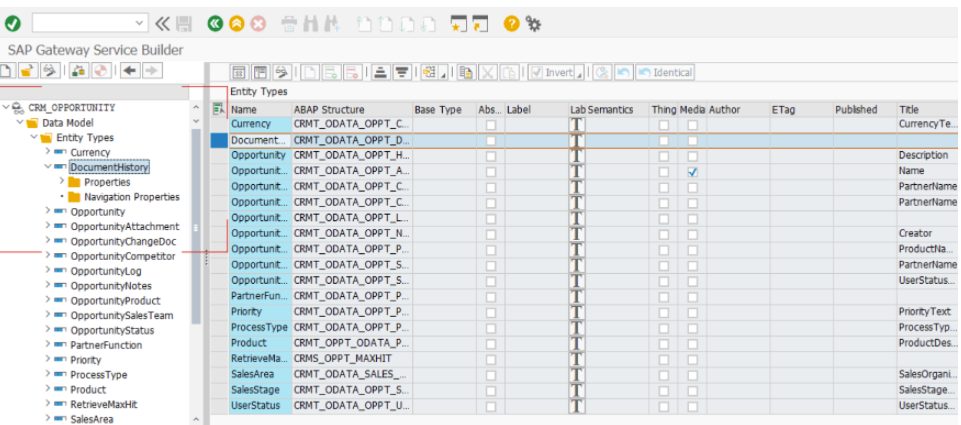The width and height of the screenshot is (961, 425).
Task: Click the Details icon in grid toolbar
Action: pyautogui.click(x=239, y=72)
